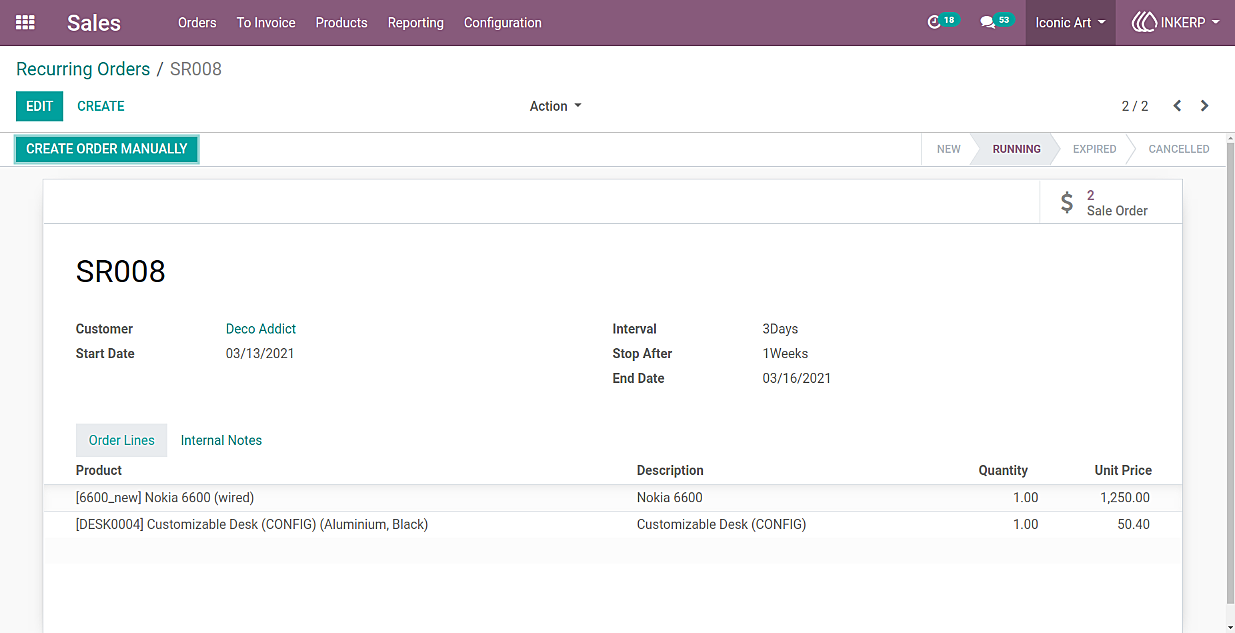Open the Orders menu
The width and height of the screenshot is (1235, 633).
point(197,22)
